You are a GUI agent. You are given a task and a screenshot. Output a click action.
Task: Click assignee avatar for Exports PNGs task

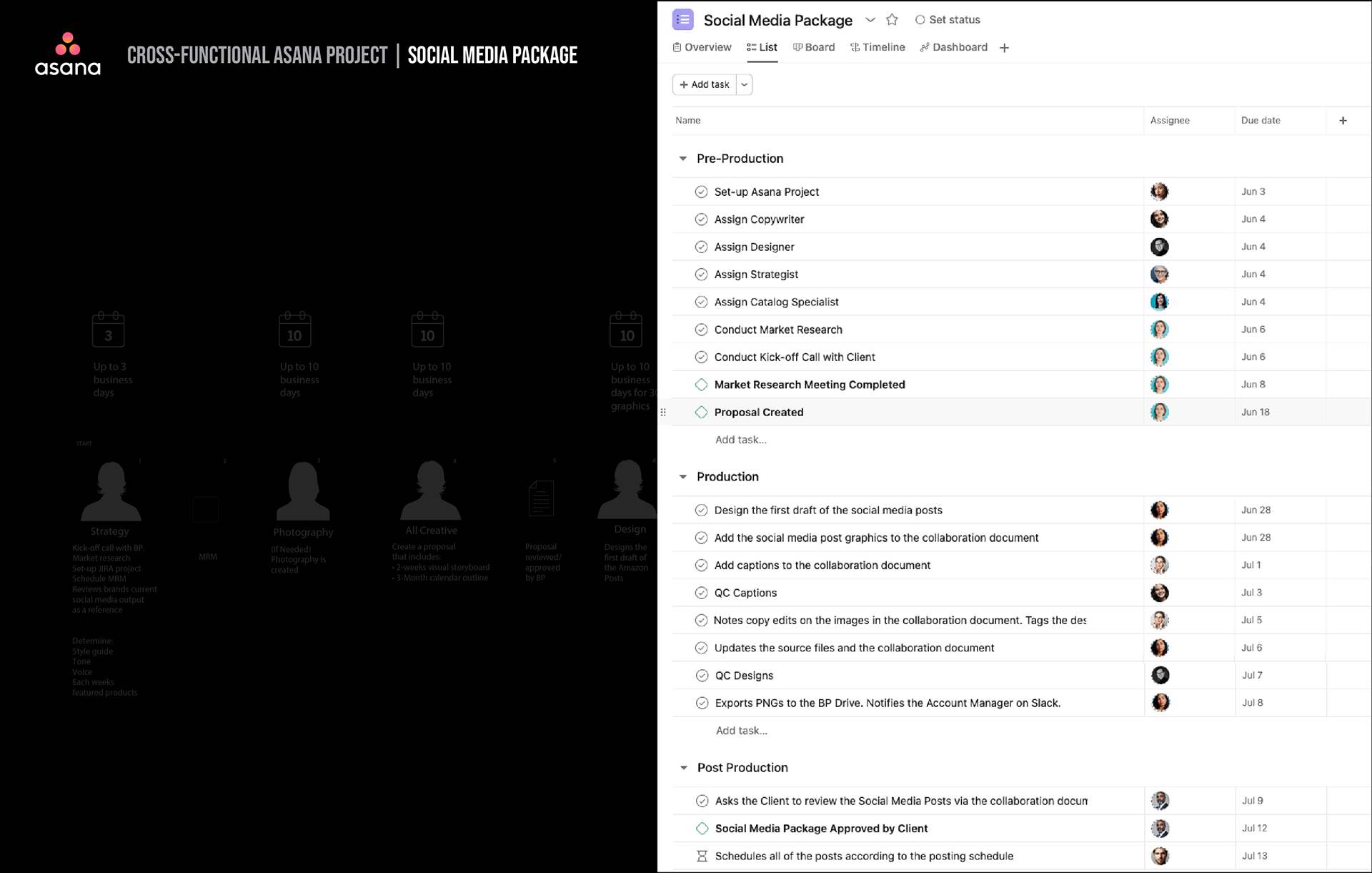click(1160, 703)
